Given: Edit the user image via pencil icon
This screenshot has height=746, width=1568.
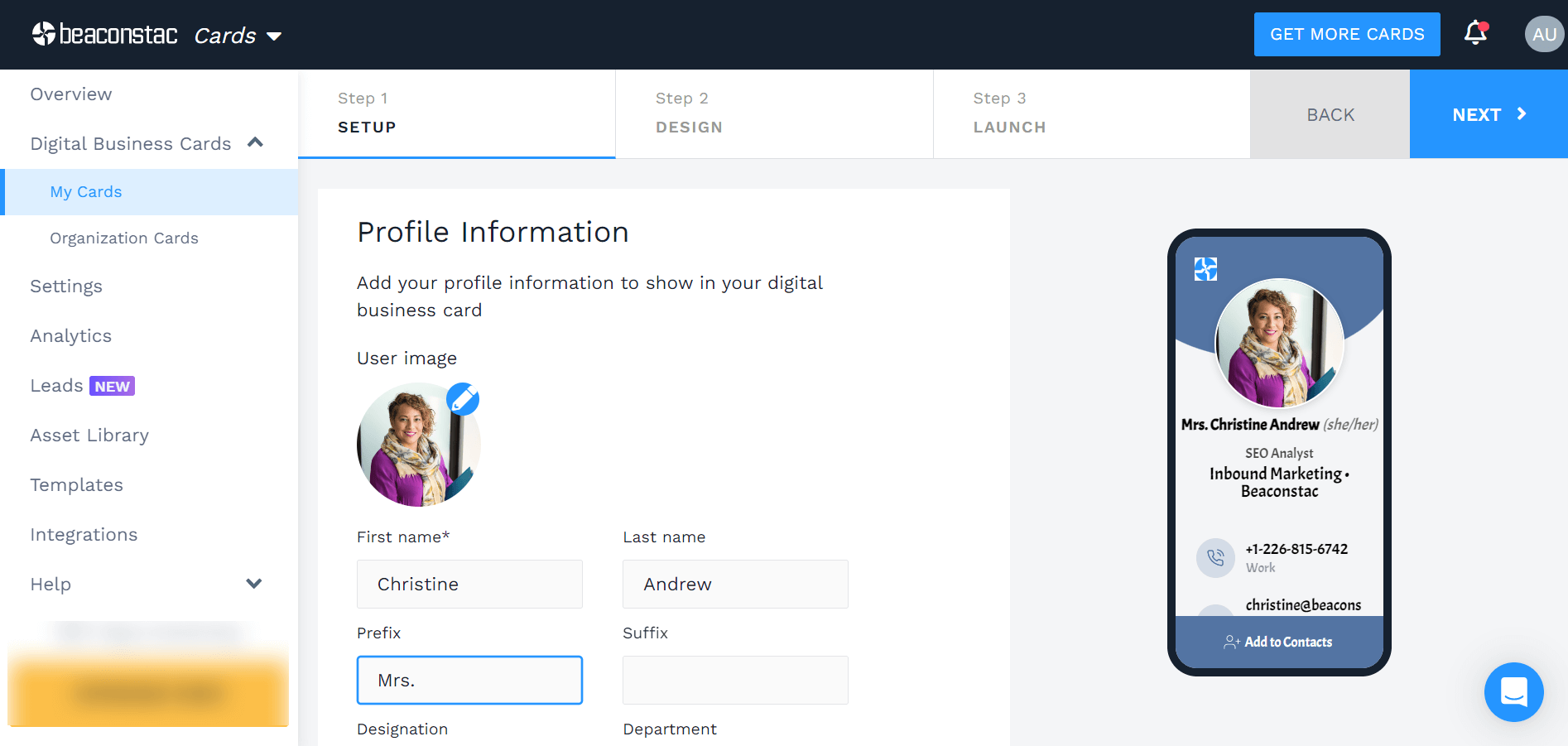Looking at the screenshot, I should [x=463, y=400].
